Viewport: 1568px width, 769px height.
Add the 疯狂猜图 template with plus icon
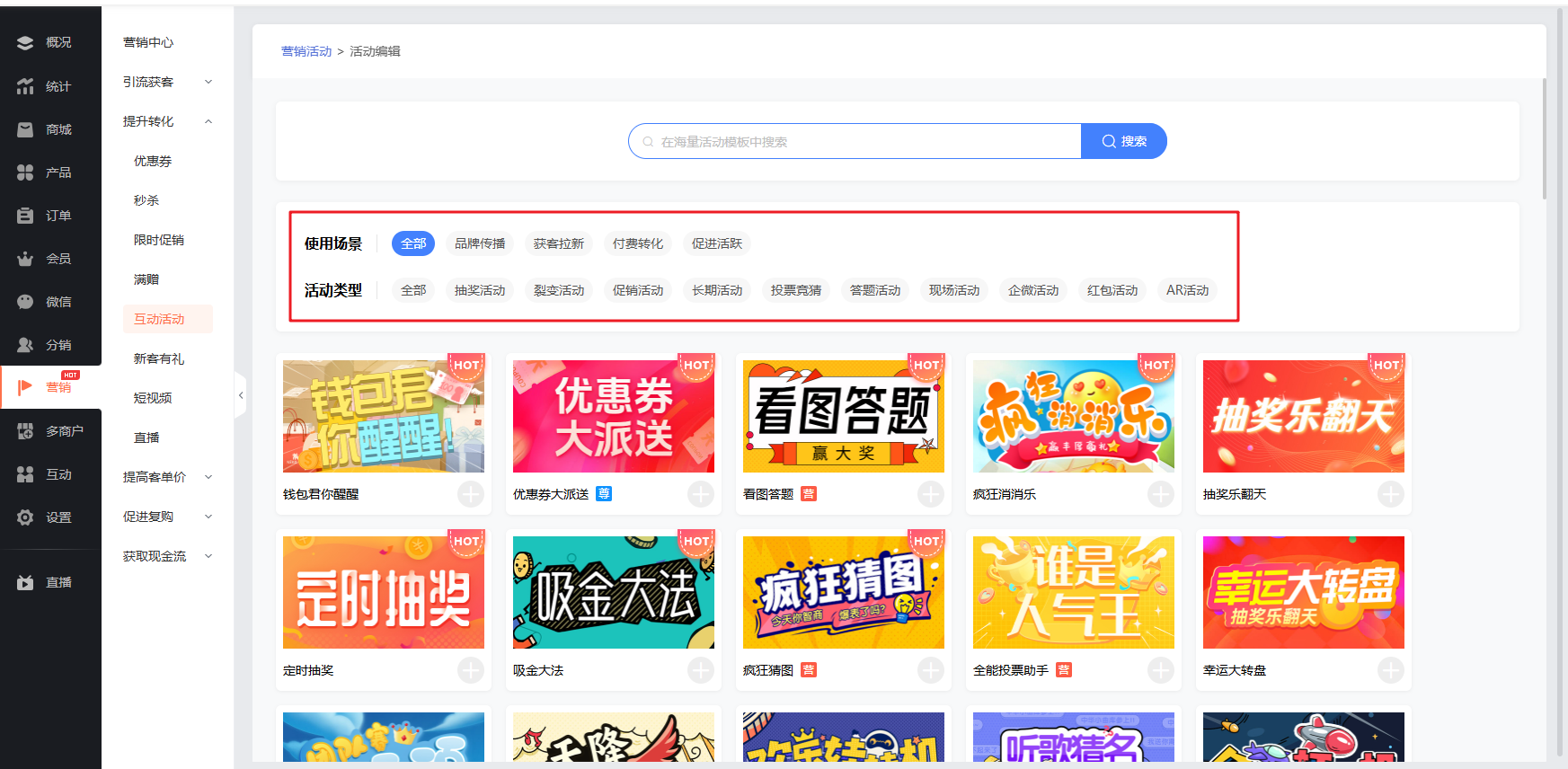click(931, 670)
